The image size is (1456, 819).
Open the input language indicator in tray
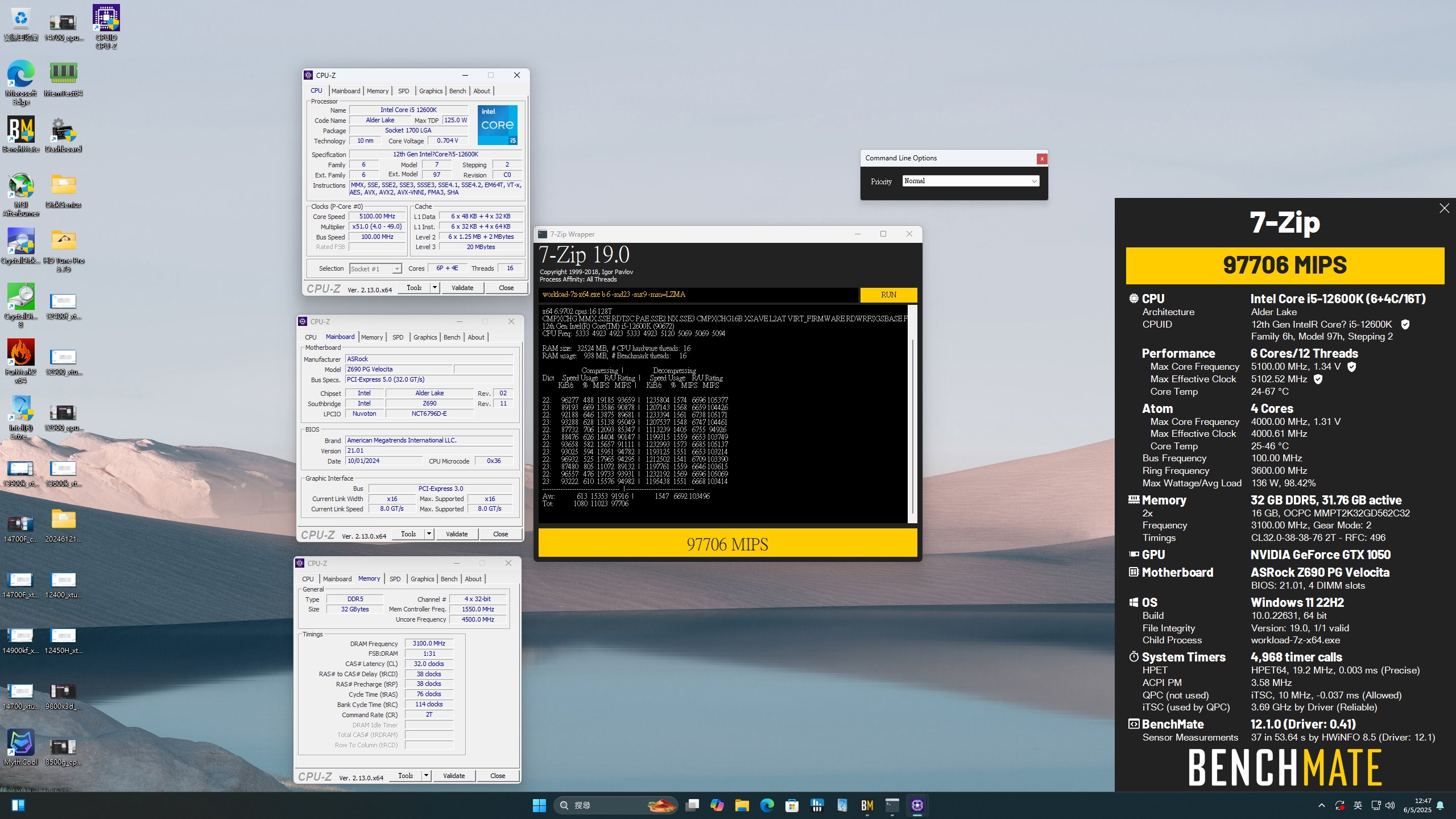coord(1358,805)
